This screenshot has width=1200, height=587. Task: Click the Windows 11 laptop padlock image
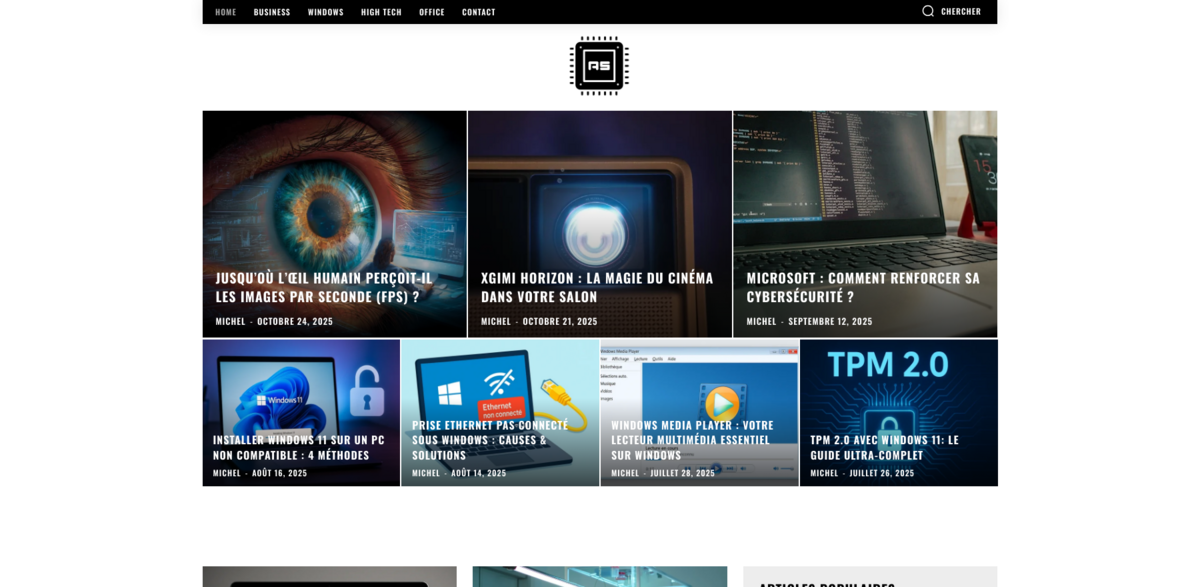300,385
